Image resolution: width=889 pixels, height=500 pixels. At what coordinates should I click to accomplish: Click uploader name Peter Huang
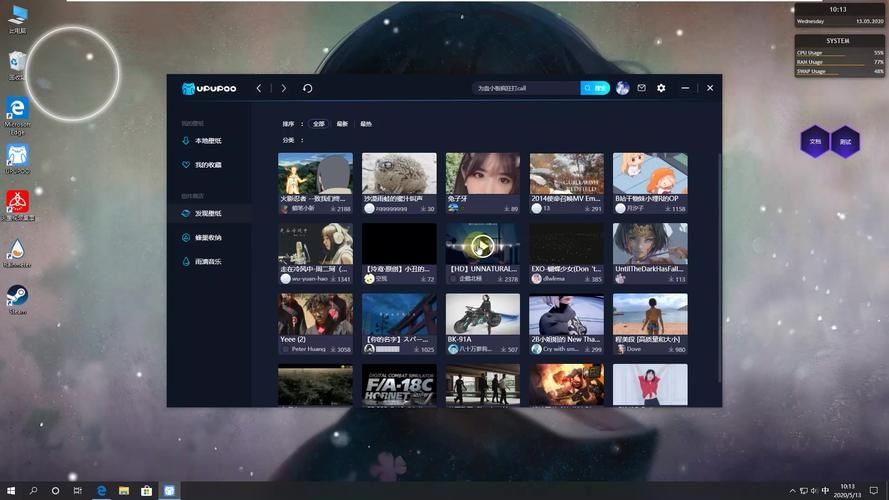coord(308,349)
